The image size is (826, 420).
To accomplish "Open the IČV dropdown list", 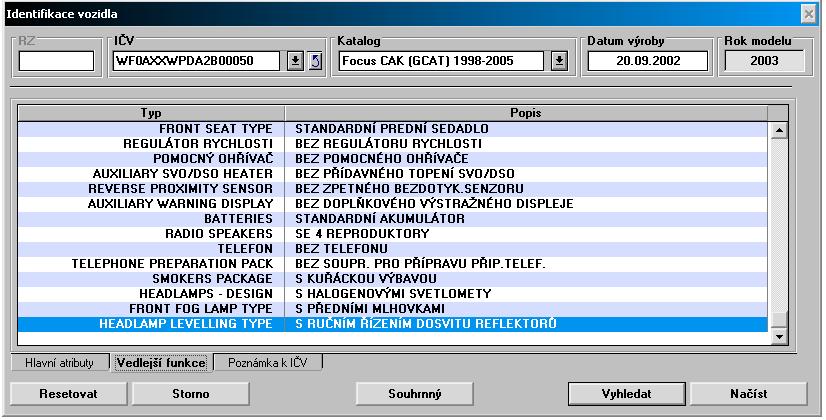I will point(295,61).
